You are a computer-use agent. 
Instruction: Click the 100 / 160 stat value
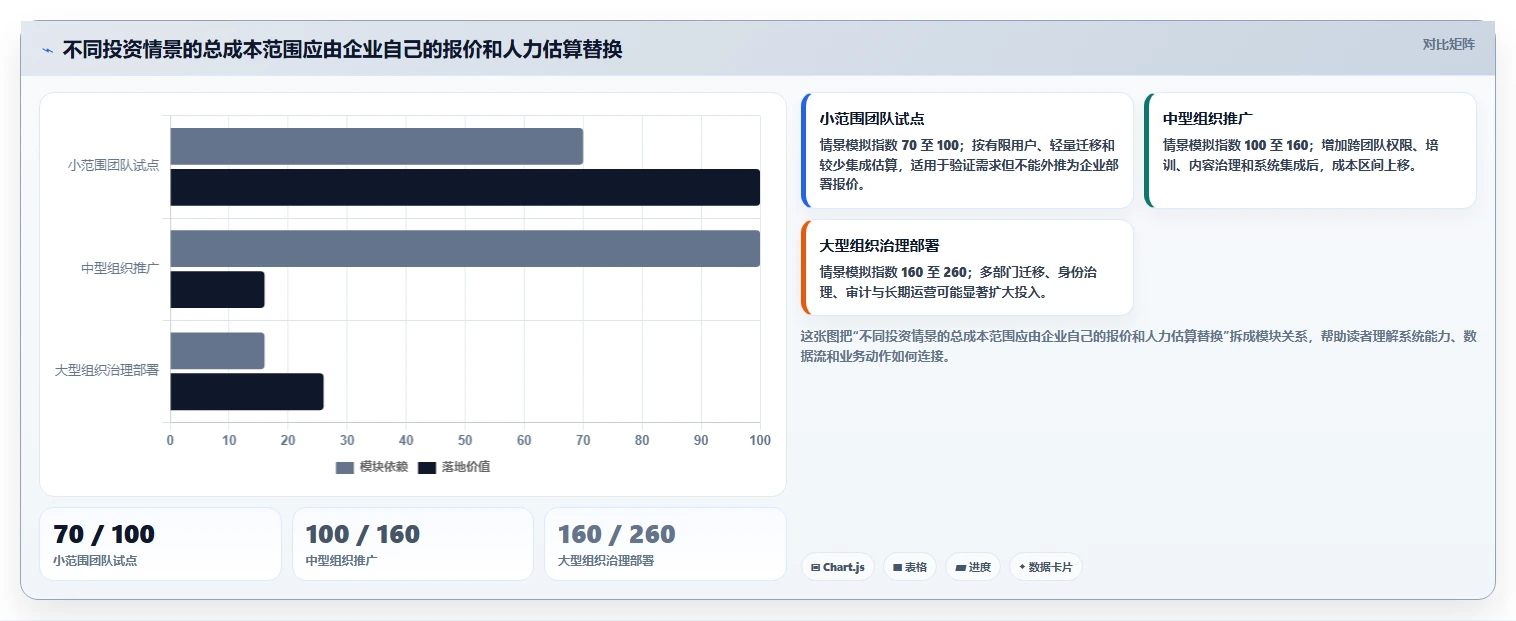point(362,534)
